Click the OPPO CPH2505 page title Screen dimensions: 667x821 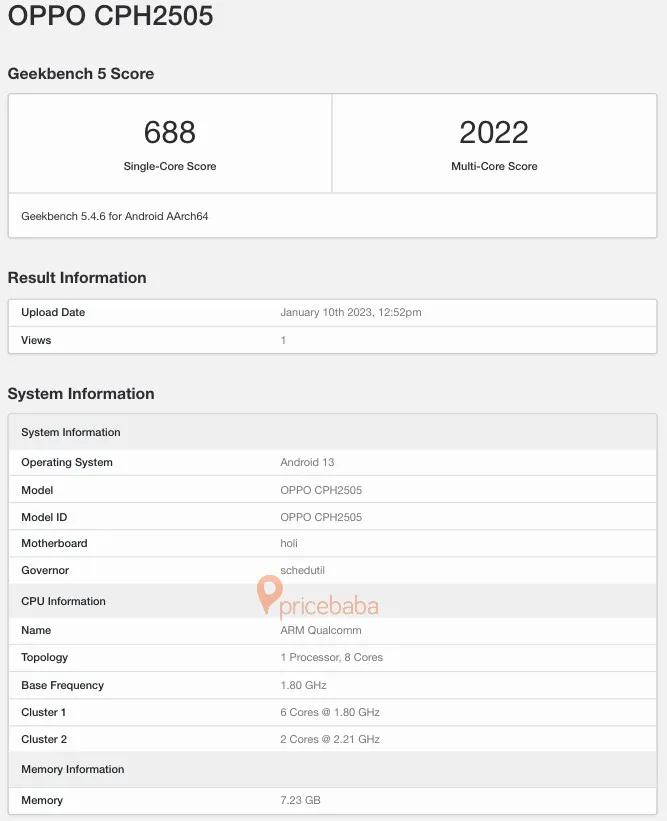click(x=110, y=15)
